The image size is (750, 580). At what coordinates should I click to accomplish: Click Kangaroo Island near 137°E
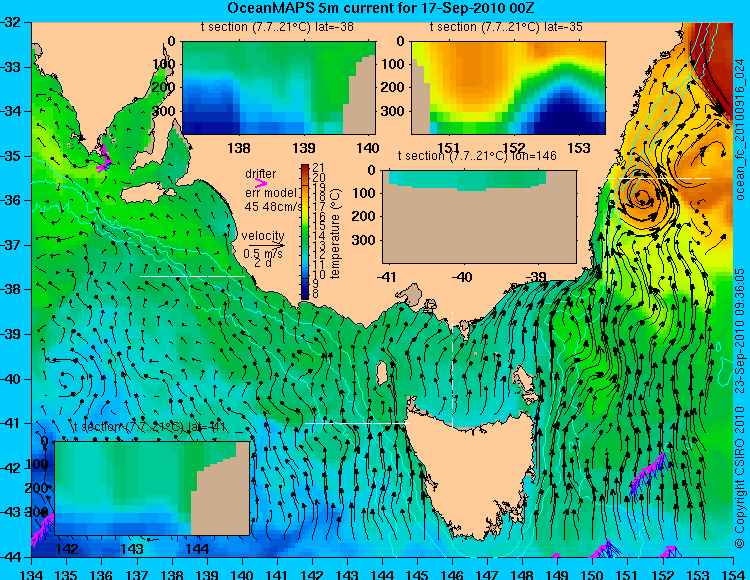point(147,194)
